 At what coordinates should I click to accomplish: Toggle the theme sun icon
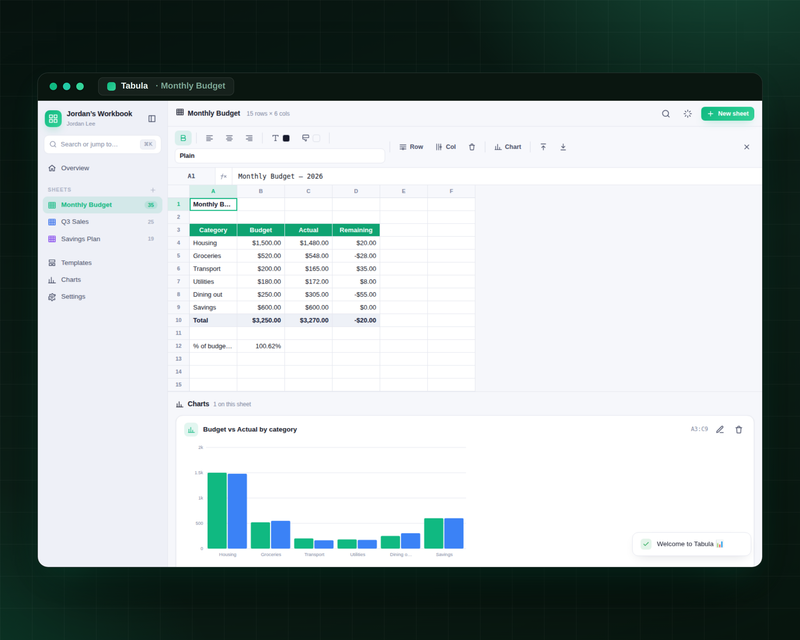(x=688, y=114)
